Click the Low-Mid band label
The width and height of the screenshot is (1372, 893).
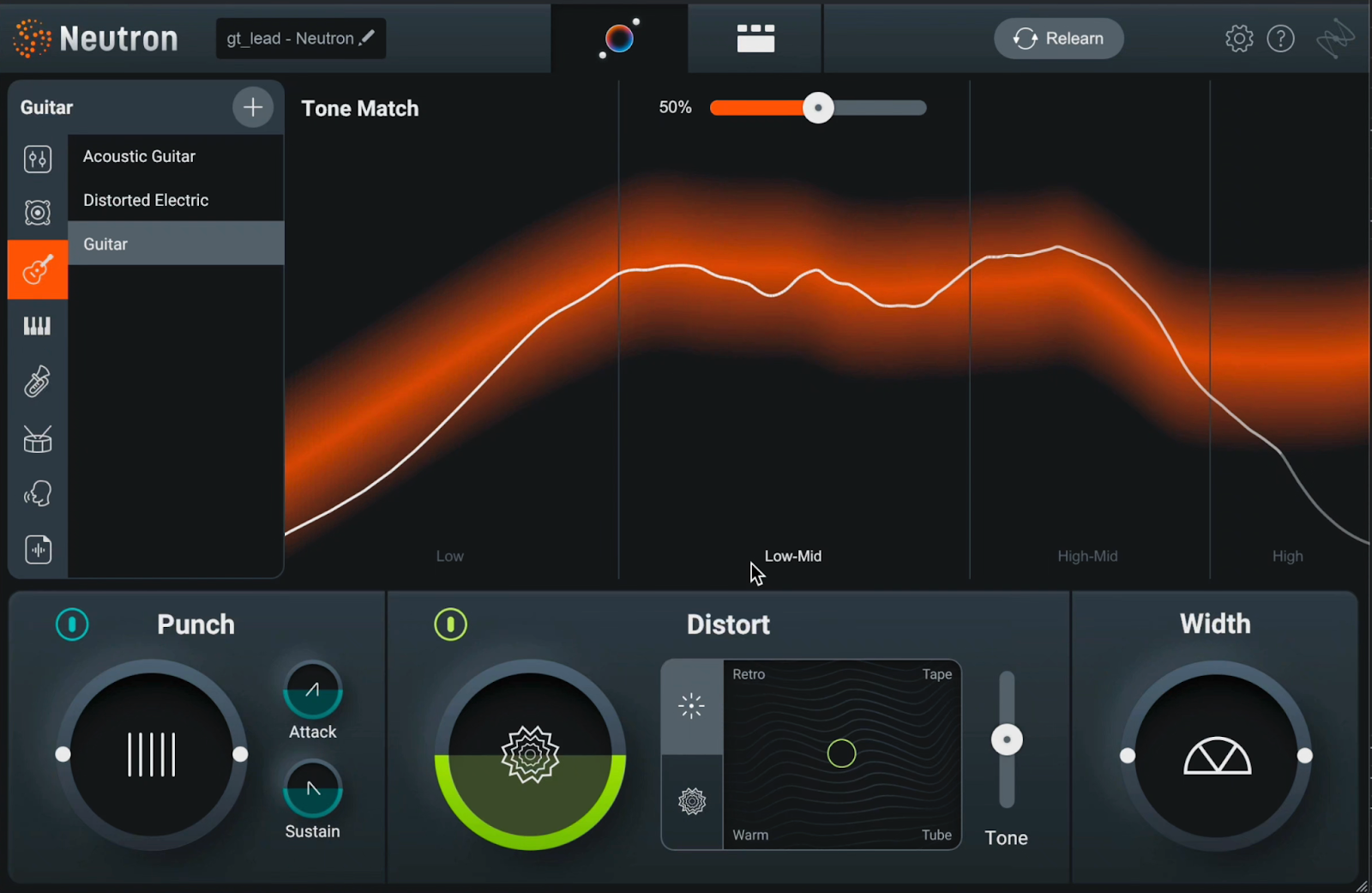pyautogui.click(x=793, y=556)
